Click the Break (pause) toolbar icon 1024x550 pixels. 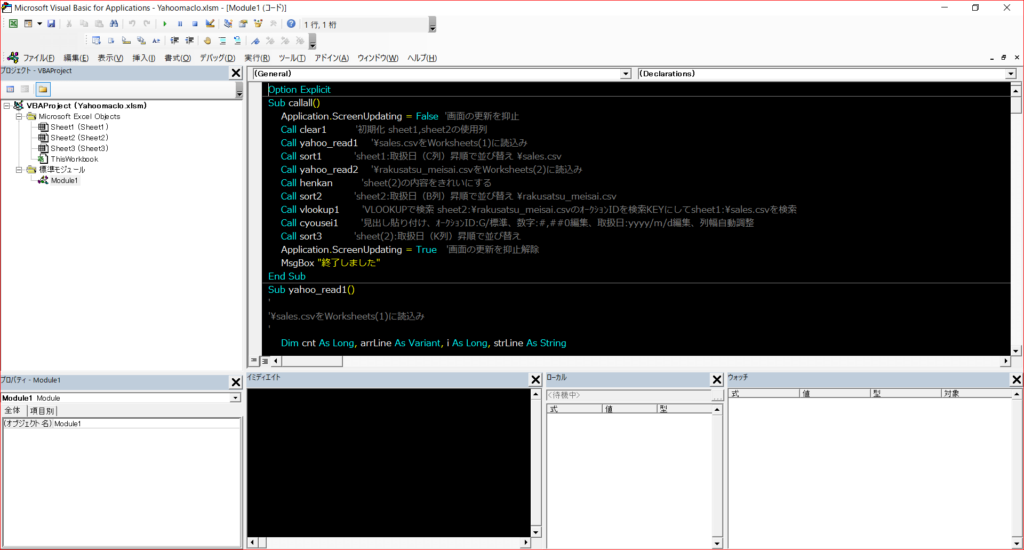click(179, 23)
